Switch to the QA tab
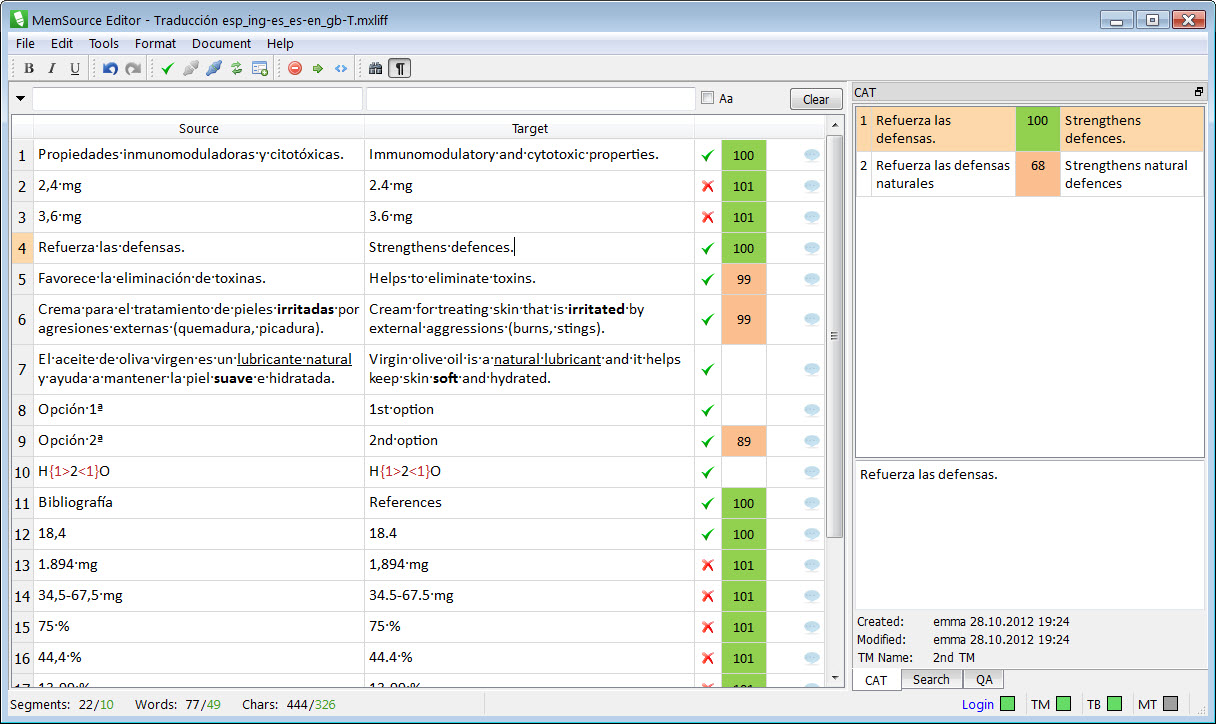The image size is (1216, 724). tap(984, 680)
